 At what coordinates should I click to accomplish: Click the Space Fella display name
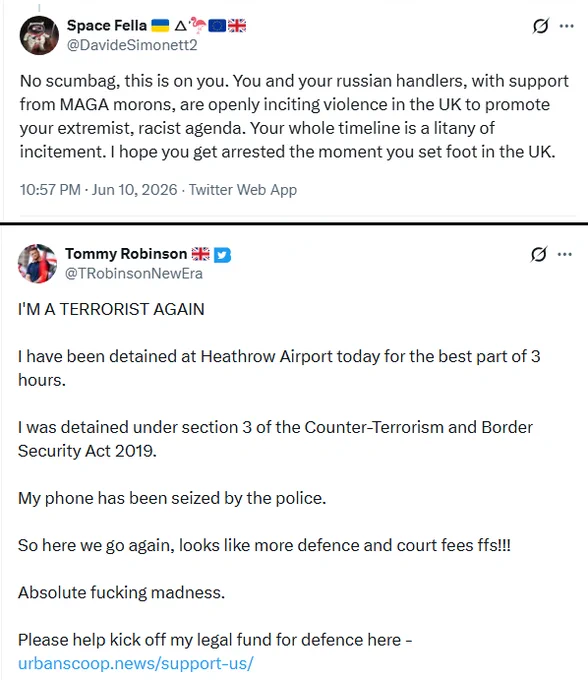tap(107, 26)
